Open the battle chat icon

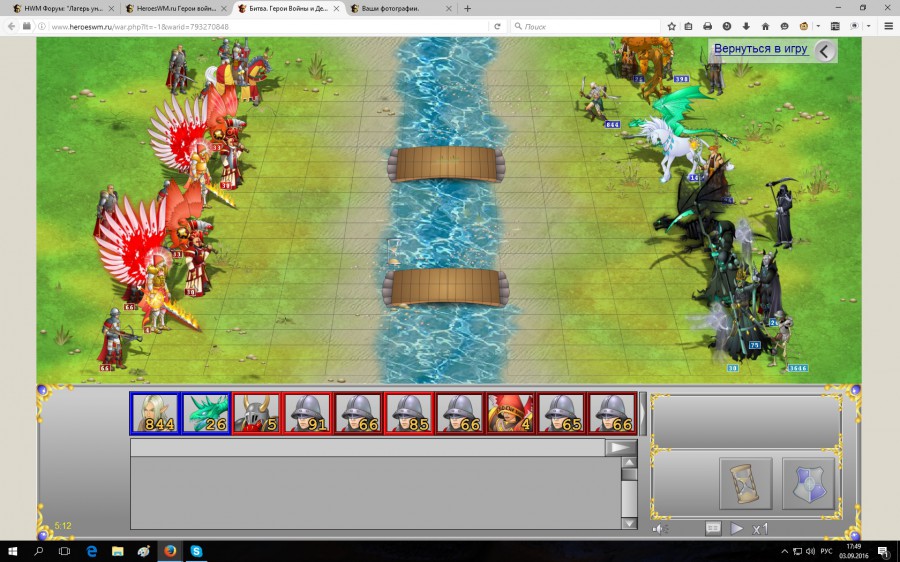click(713, 528)
